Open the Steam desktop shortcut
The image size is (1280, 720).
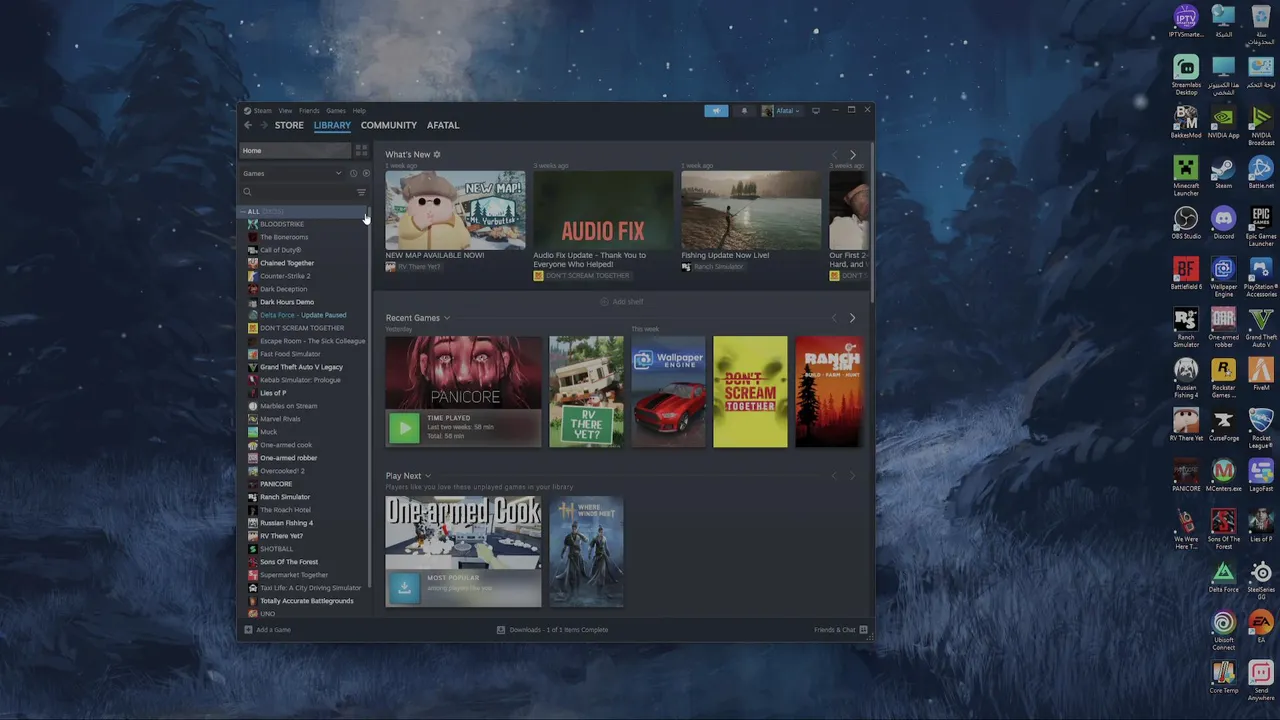1223,171
